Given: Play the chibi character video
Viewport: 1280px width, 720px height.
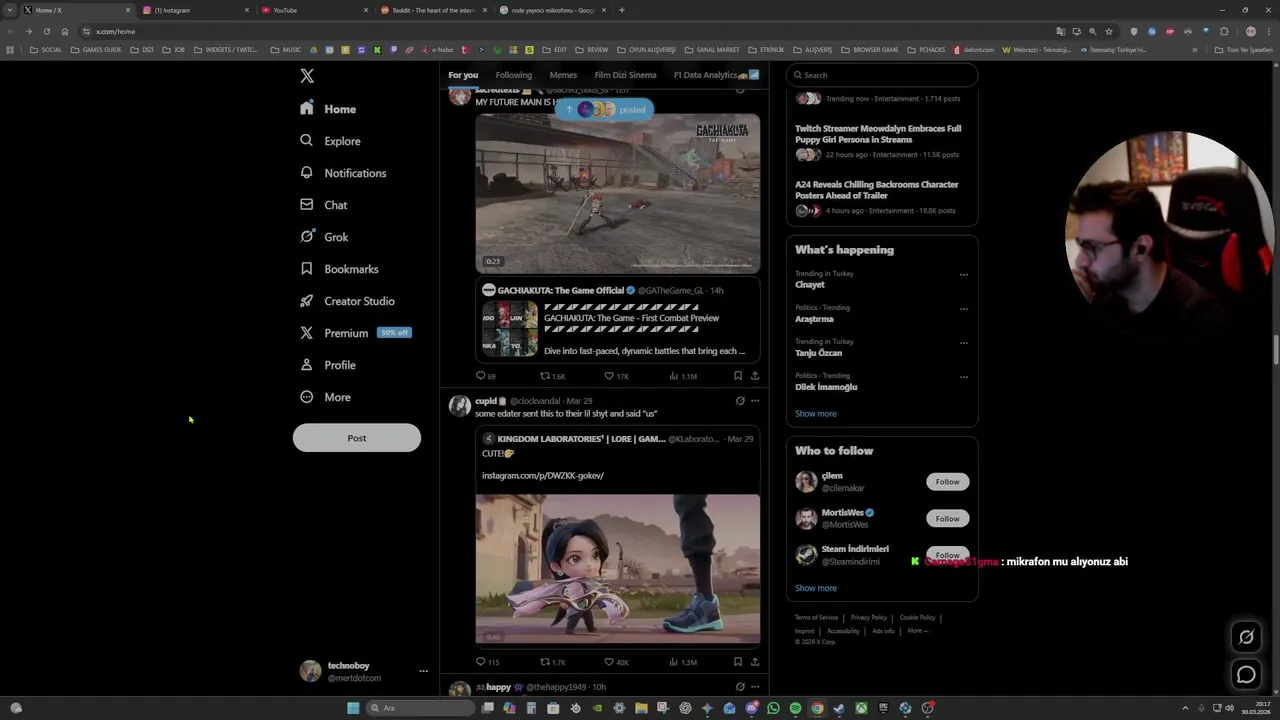Looking at the screenshot, I should [x=618, y=569].
